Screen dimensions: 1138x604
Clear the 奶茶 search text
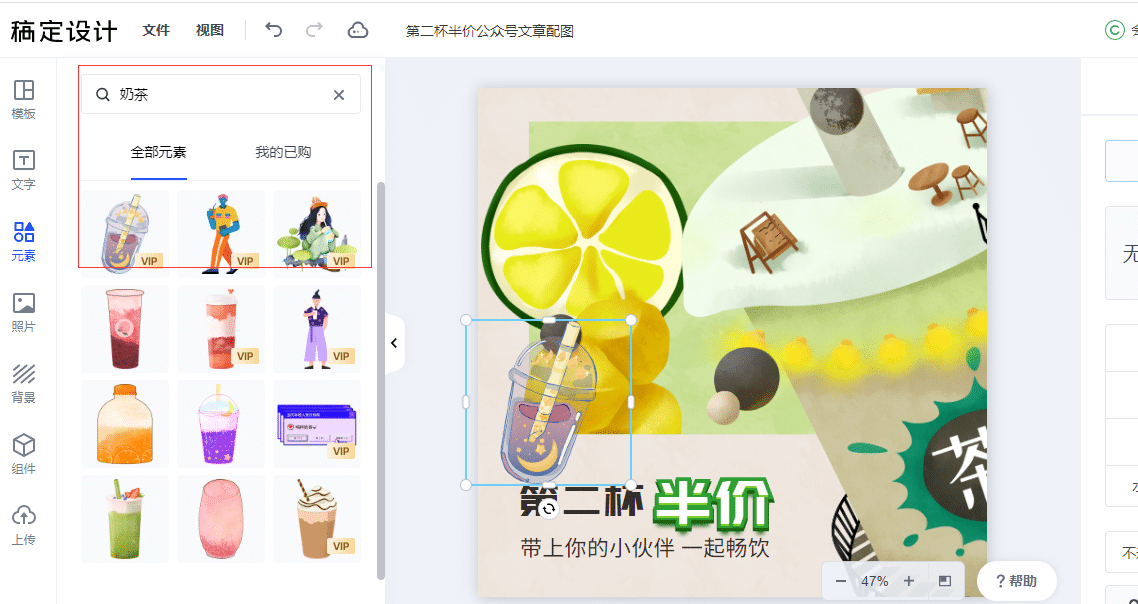coord(339,94)
